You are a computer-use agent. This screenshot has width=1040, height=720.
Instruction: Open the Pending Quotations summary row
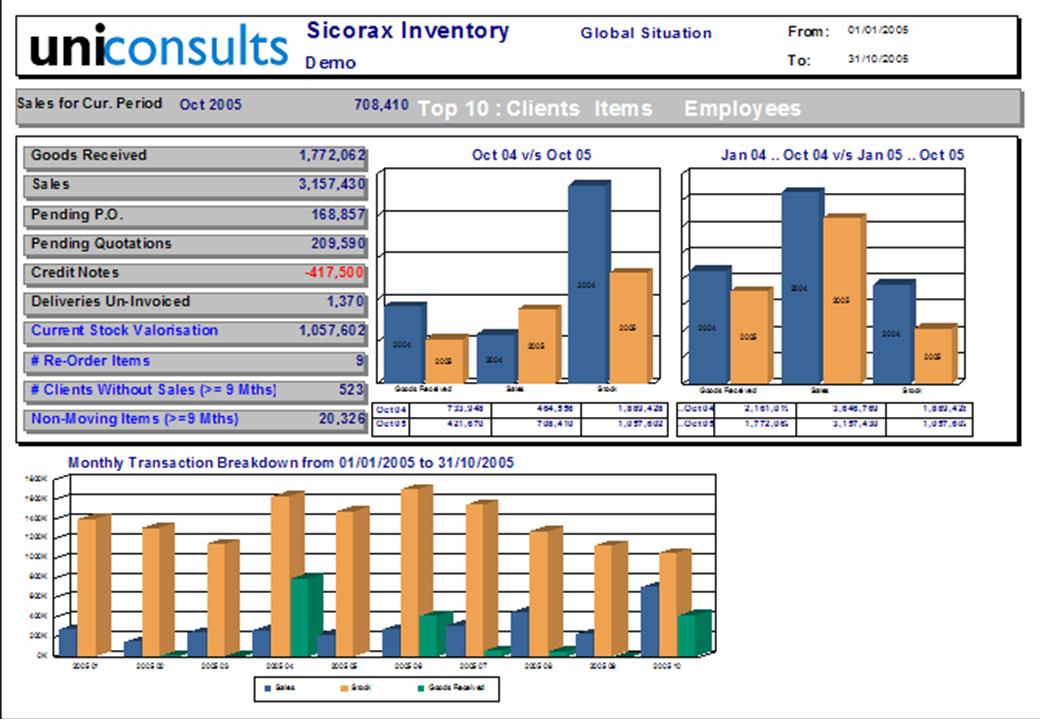tap(197, 244)
